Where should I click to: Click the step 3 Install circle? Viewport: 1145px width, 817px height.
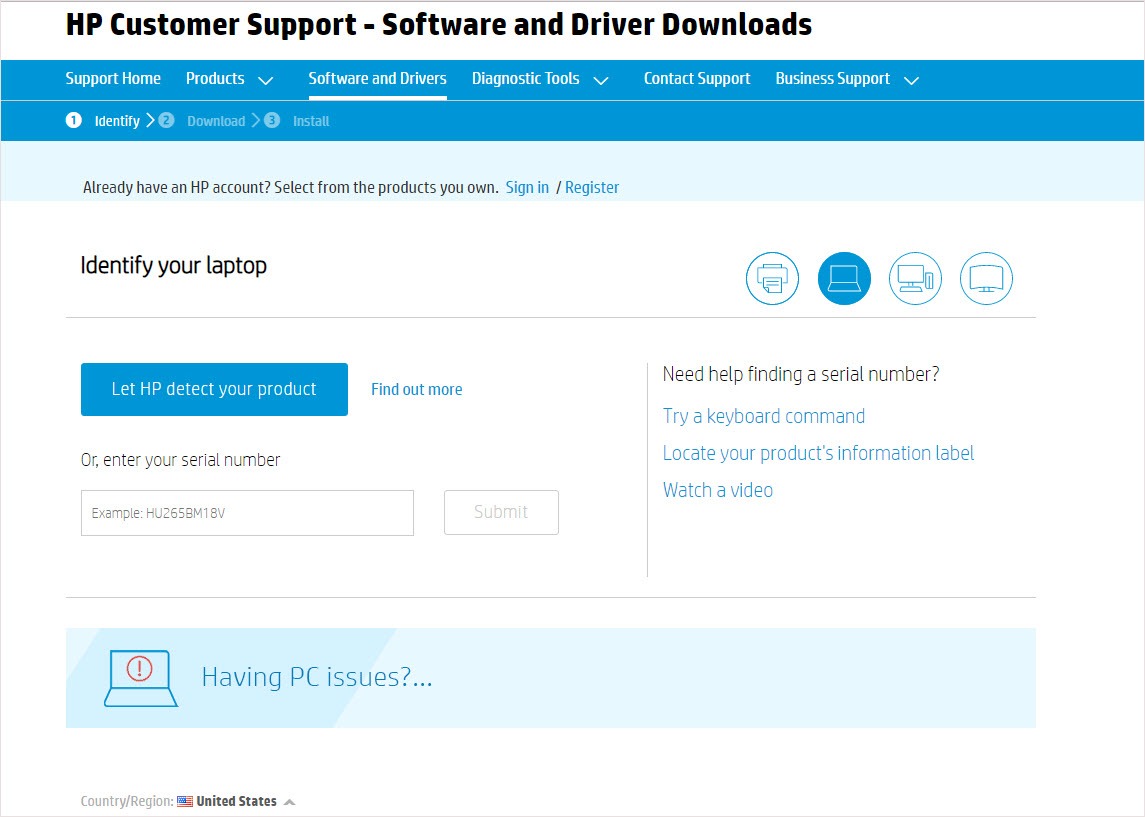(x=272, y=120)
